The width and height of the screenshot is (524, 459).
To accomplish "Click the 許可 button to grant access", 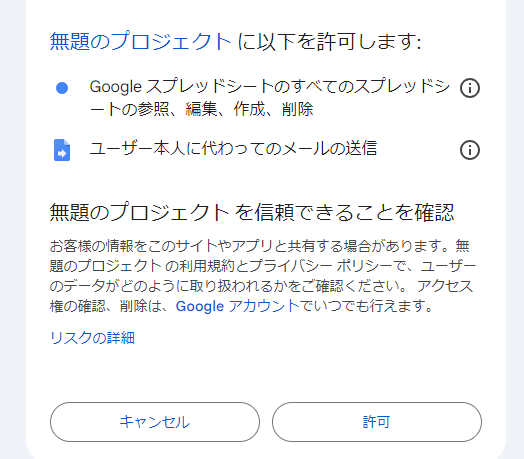I will click(x=377, y=422).
